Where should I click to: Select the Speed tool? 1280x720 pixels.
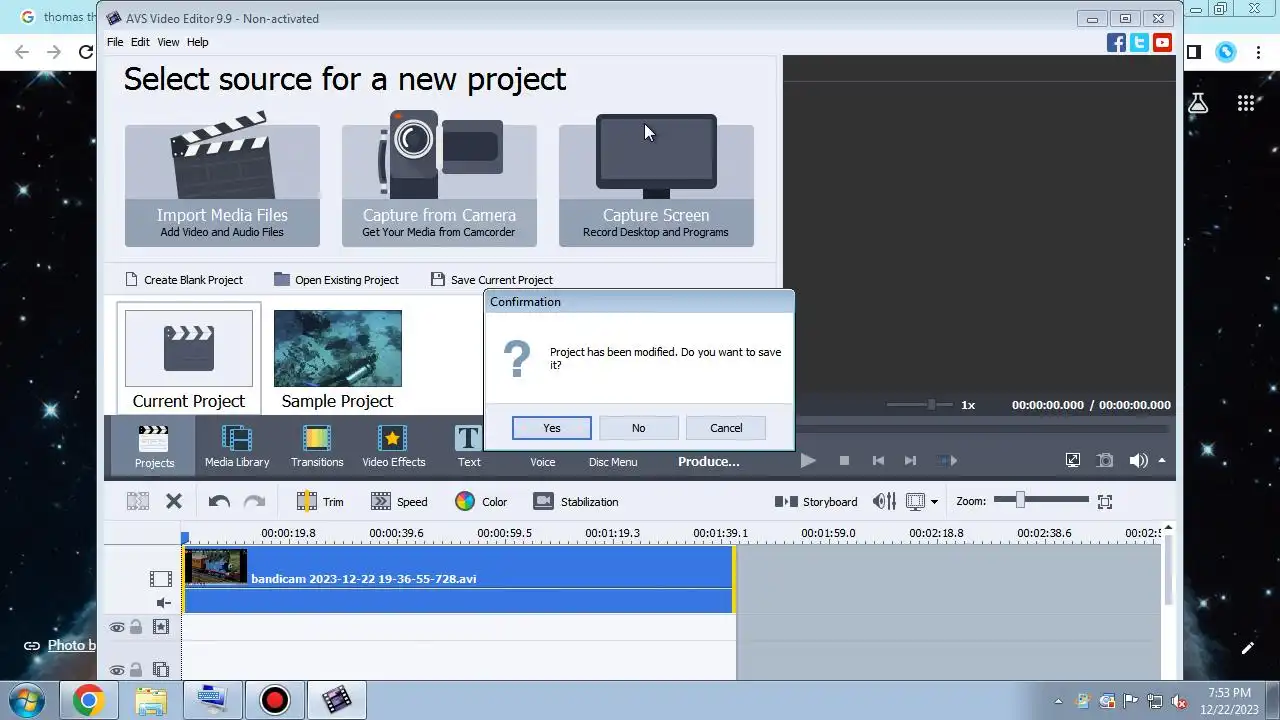pos(399,502)
